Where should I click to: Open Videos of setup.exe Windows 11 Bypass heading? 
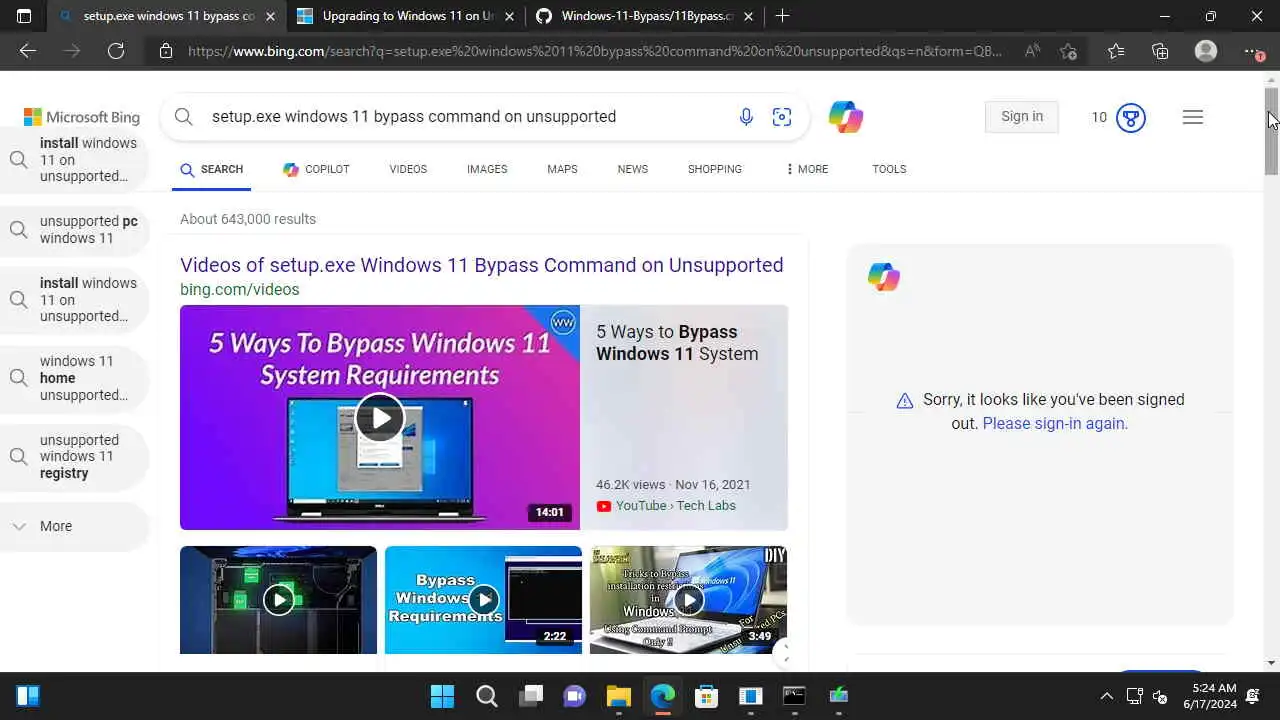481,265
